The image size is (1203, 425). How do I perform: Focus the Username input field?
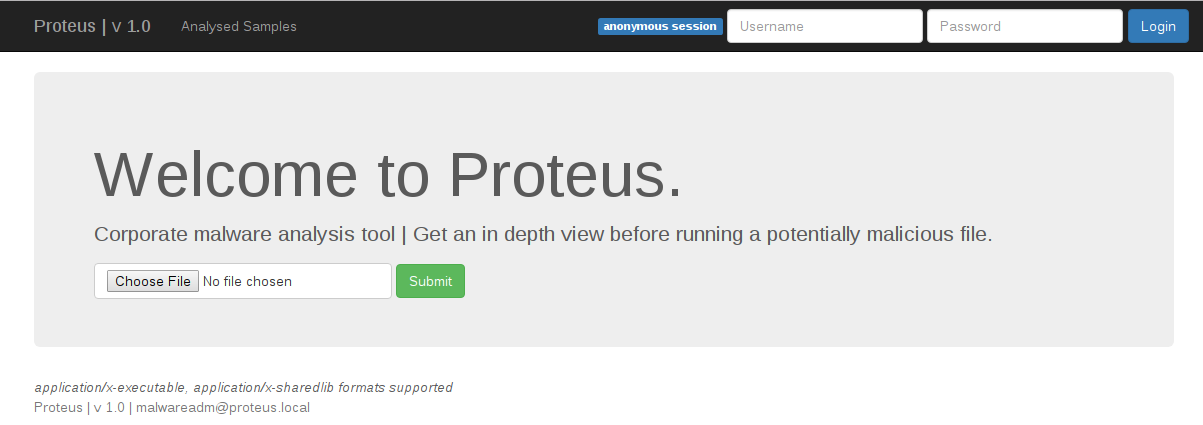[x=824, y=26]
